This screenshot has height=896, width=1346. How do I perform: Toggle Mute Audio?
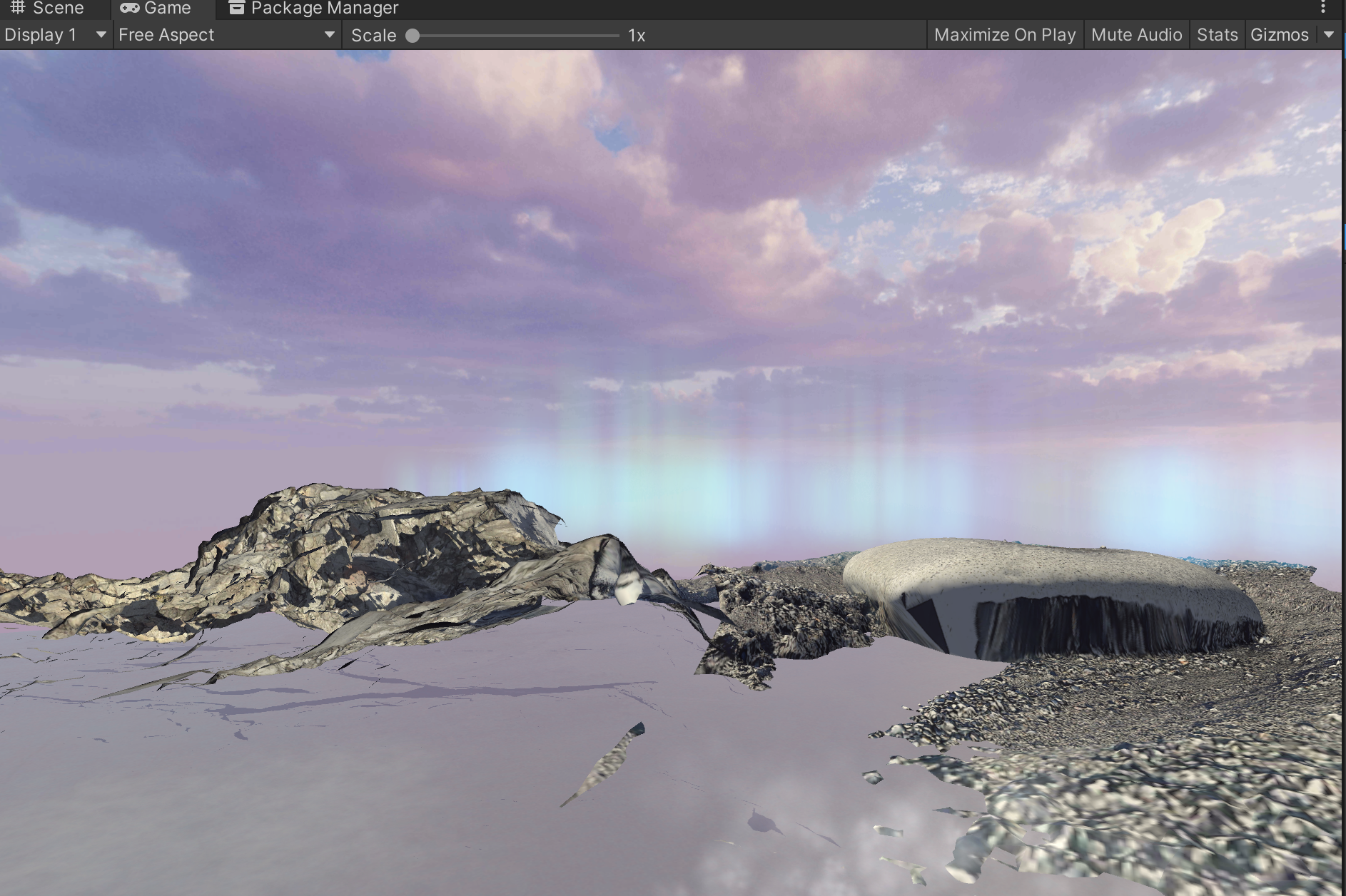click(x=1136, y=35)
